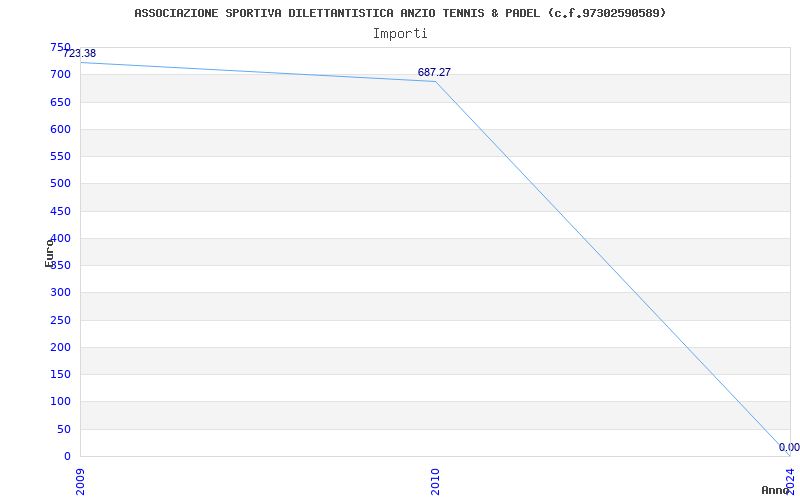The image size is (800, 500).
Task: Click the 600 y-axis tick label
Action: [60, 129]
